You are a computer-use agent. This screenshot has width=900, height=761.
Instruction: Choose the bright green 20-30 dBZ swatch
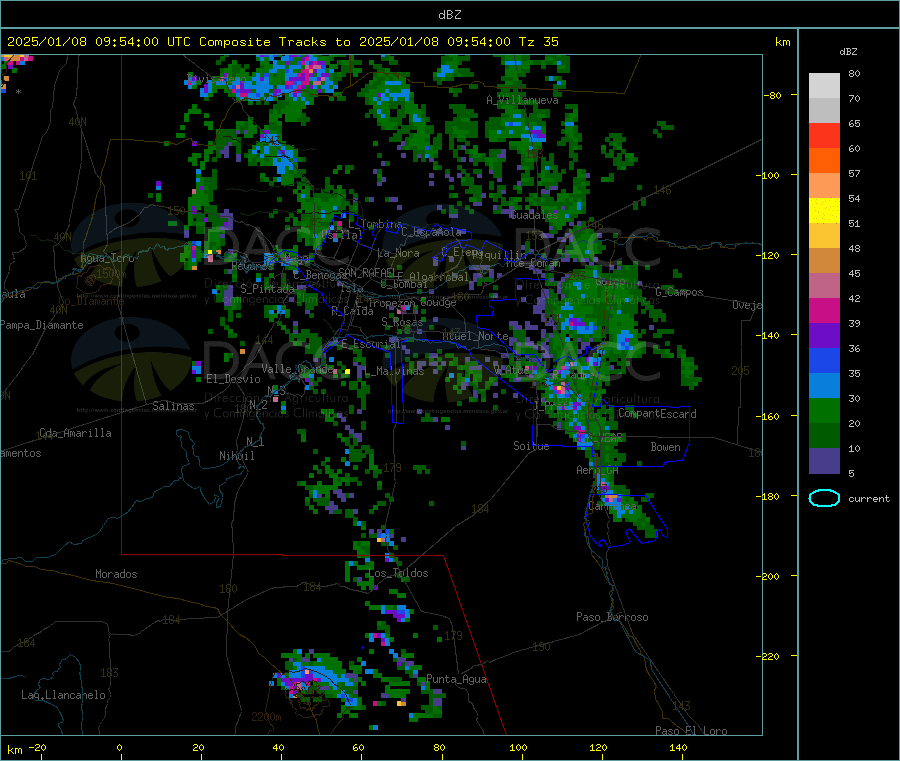coord(824,410)
